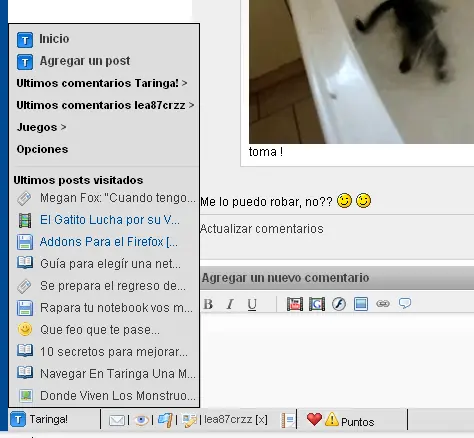Screen dimensions: 474x438
Task: Expand Ultimos comentarios lea87crzz submenu
Action: click(x=105, y=105)
